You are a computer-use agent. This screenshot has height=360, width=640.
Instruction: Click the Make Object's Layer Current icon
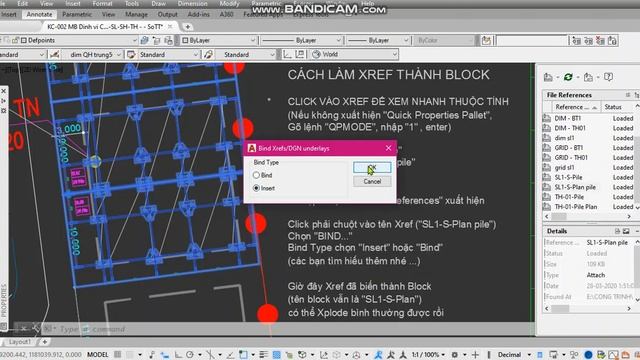pyautogui.click(x=144, y=40)
